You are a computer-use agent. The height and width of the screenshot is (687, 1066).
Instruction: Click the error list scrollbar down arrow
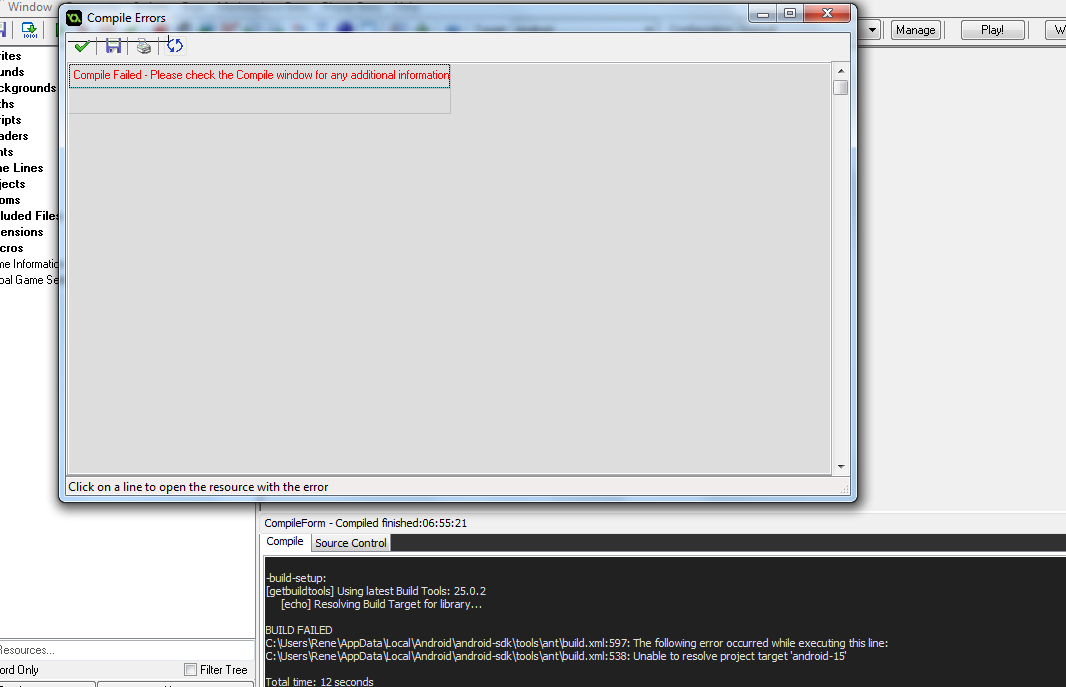[x=841, y=467]
